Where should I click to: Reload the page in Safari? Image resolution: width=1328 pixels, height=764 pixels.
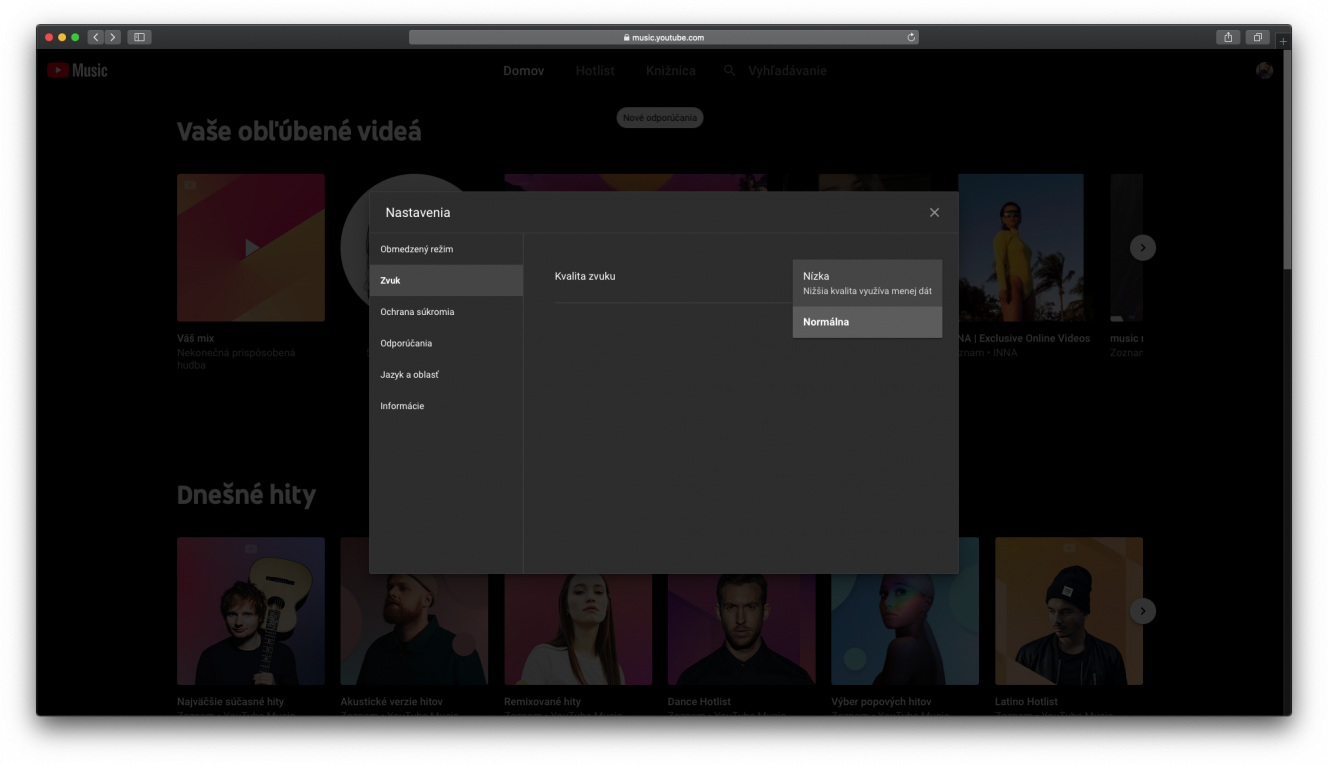(911, 37)
